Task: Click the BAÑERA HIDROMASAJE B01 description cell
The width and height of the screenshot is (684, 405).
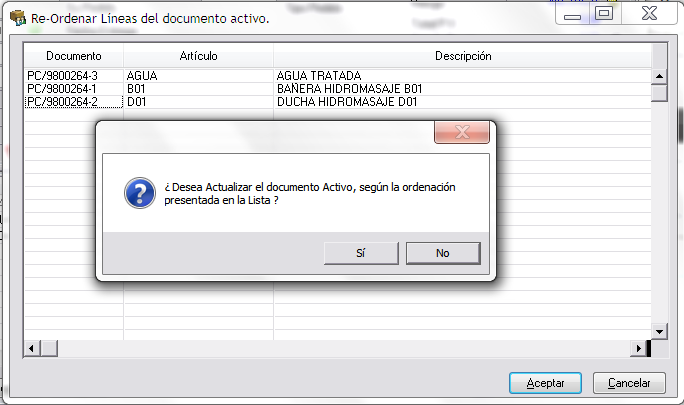Action: coord(462,89)
